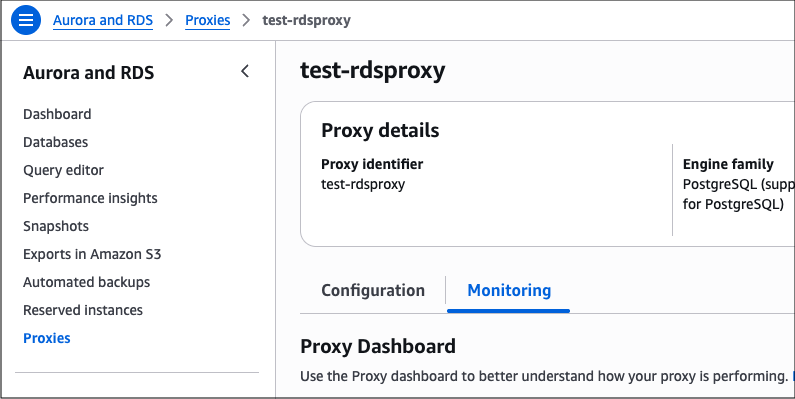
Task: Open Databases in sidebar
Action: [56, 142]
